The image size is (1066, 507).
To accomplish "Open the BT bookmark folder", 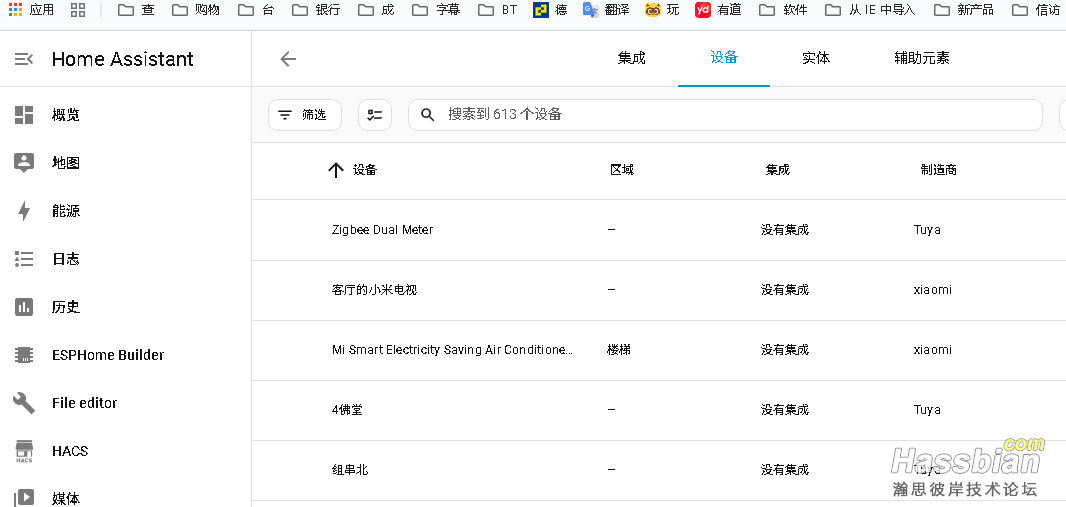I will tap(497, 10).
